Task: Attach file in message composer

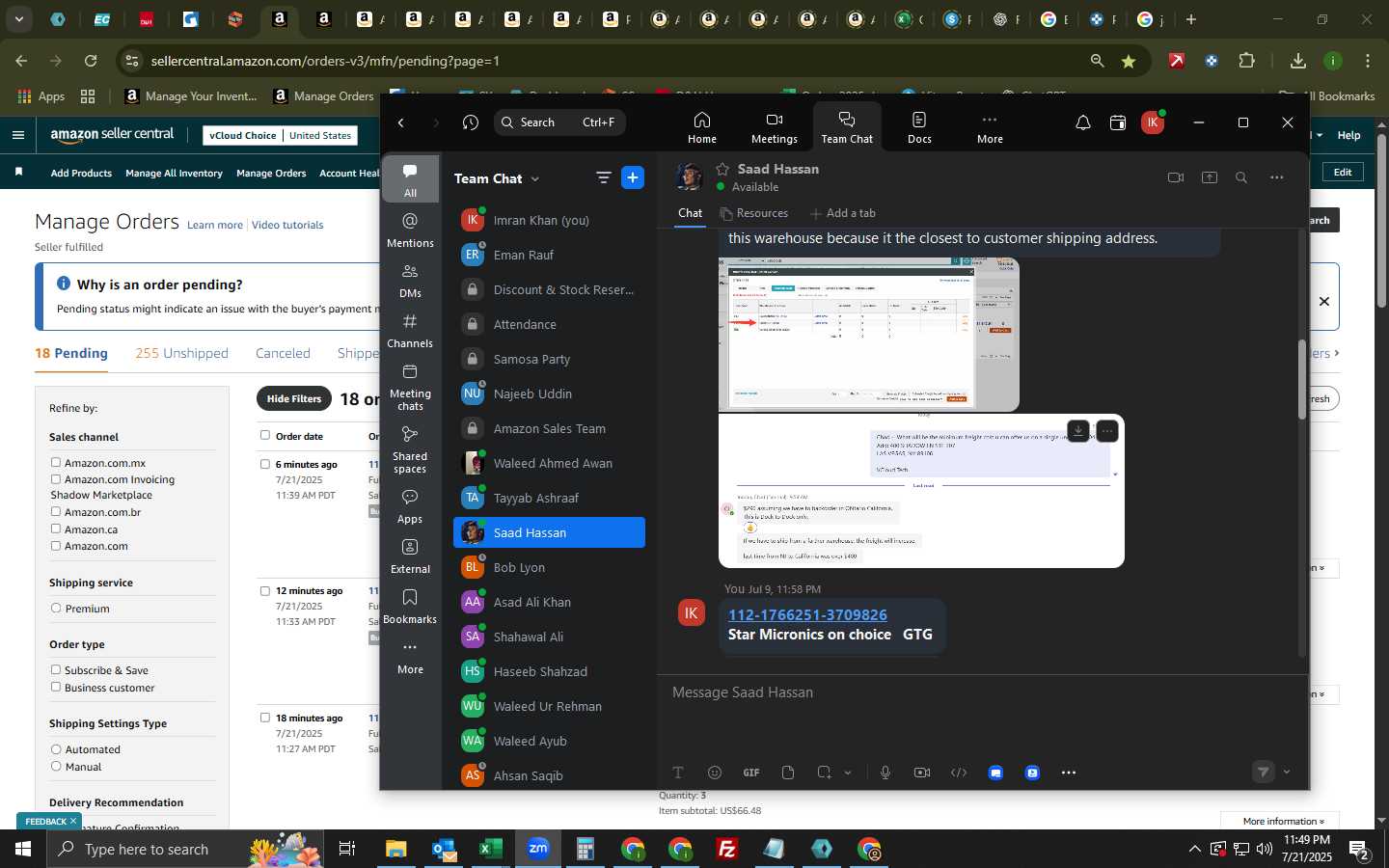Action: point(788,773)
